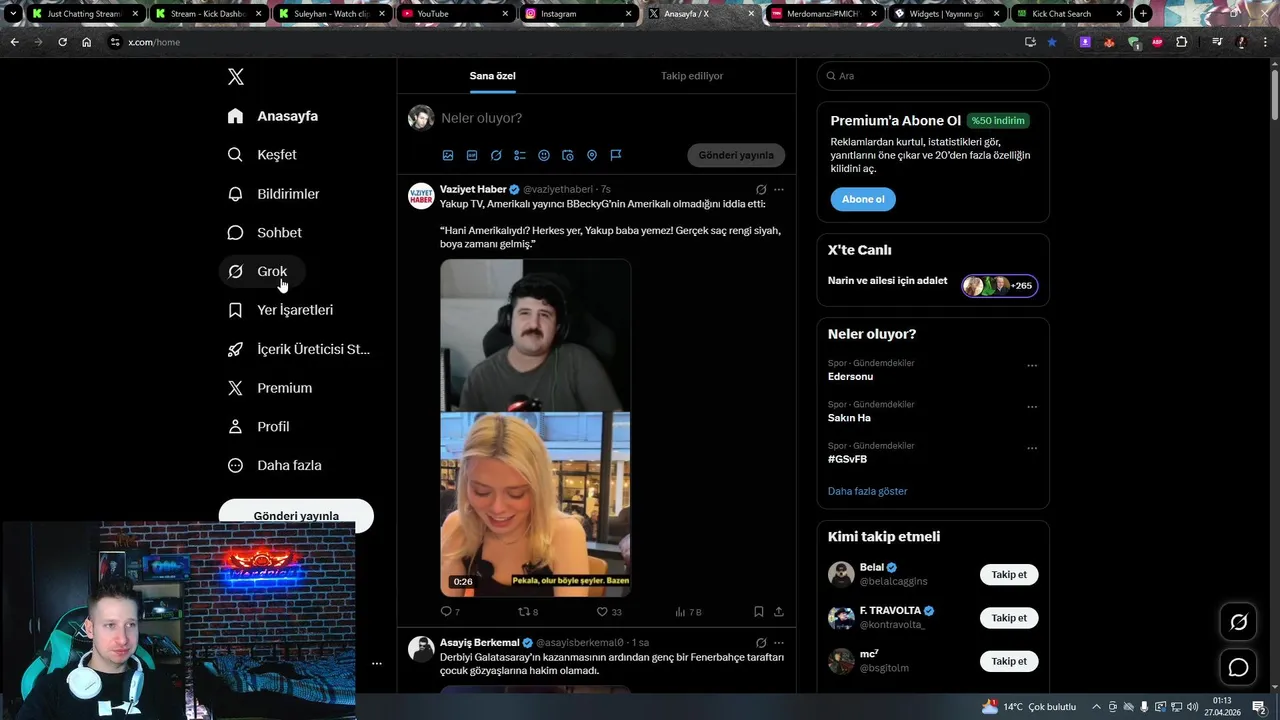Click the bookmark star in address bar
This screenshot has width=1280, height=720.
[x=1052, y=42]
